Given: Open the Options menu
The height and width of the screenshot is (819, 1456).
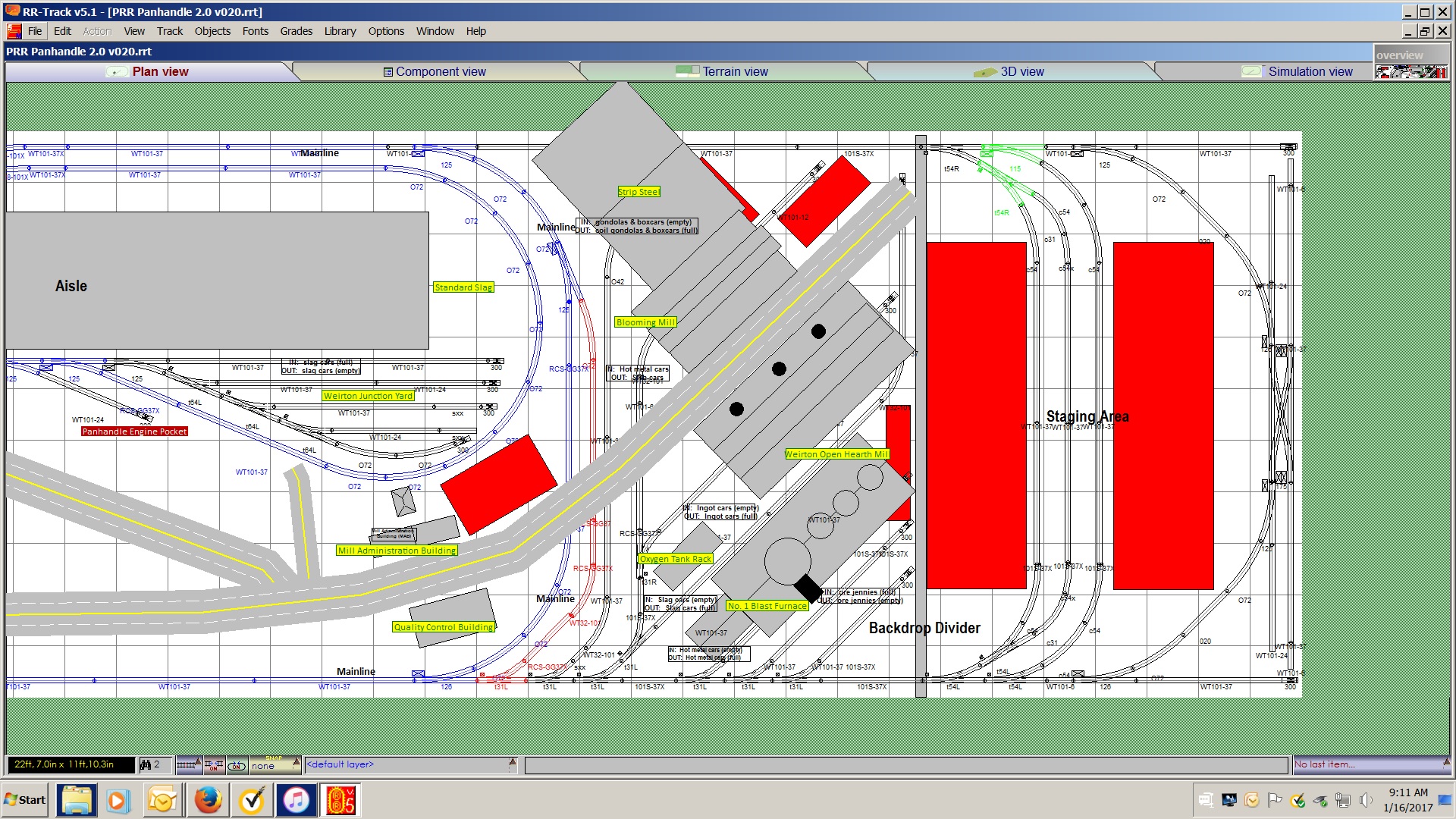Looking at the screenshot, I should tap(385, 31).
